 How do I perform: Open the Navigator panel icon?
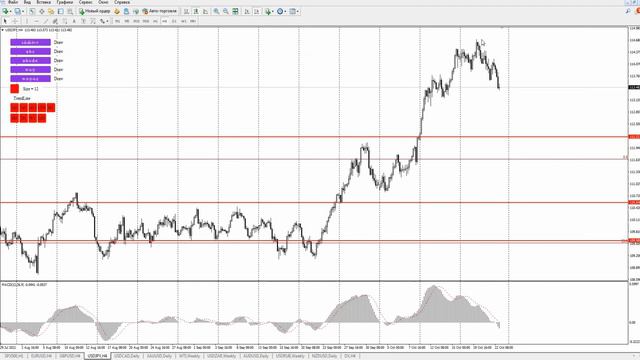tap(51, 11)
